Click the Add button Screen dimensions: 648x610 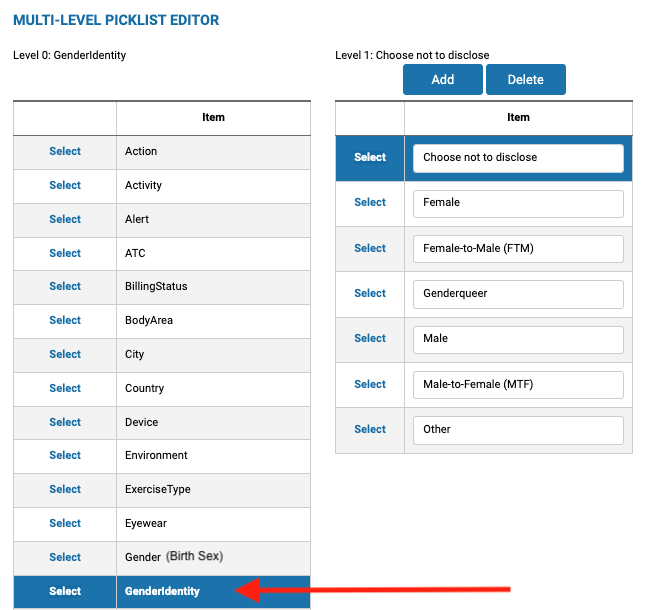pyautogui.click(x=443, y=79)
